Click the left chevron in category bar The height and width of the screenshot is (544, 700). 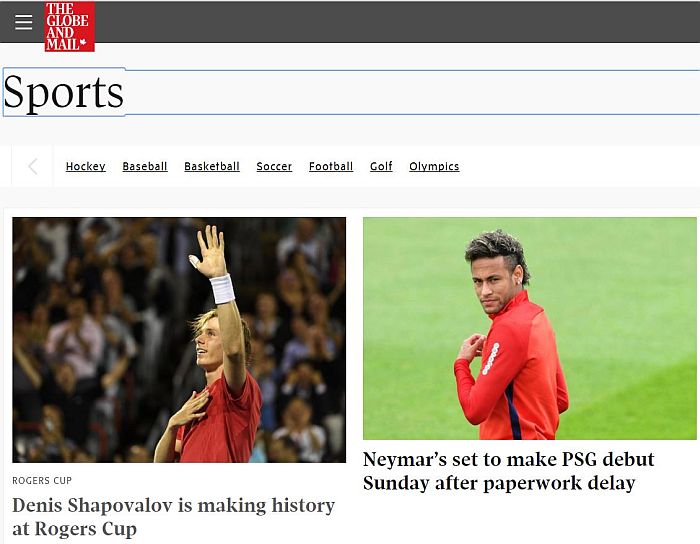click(32, 166)
